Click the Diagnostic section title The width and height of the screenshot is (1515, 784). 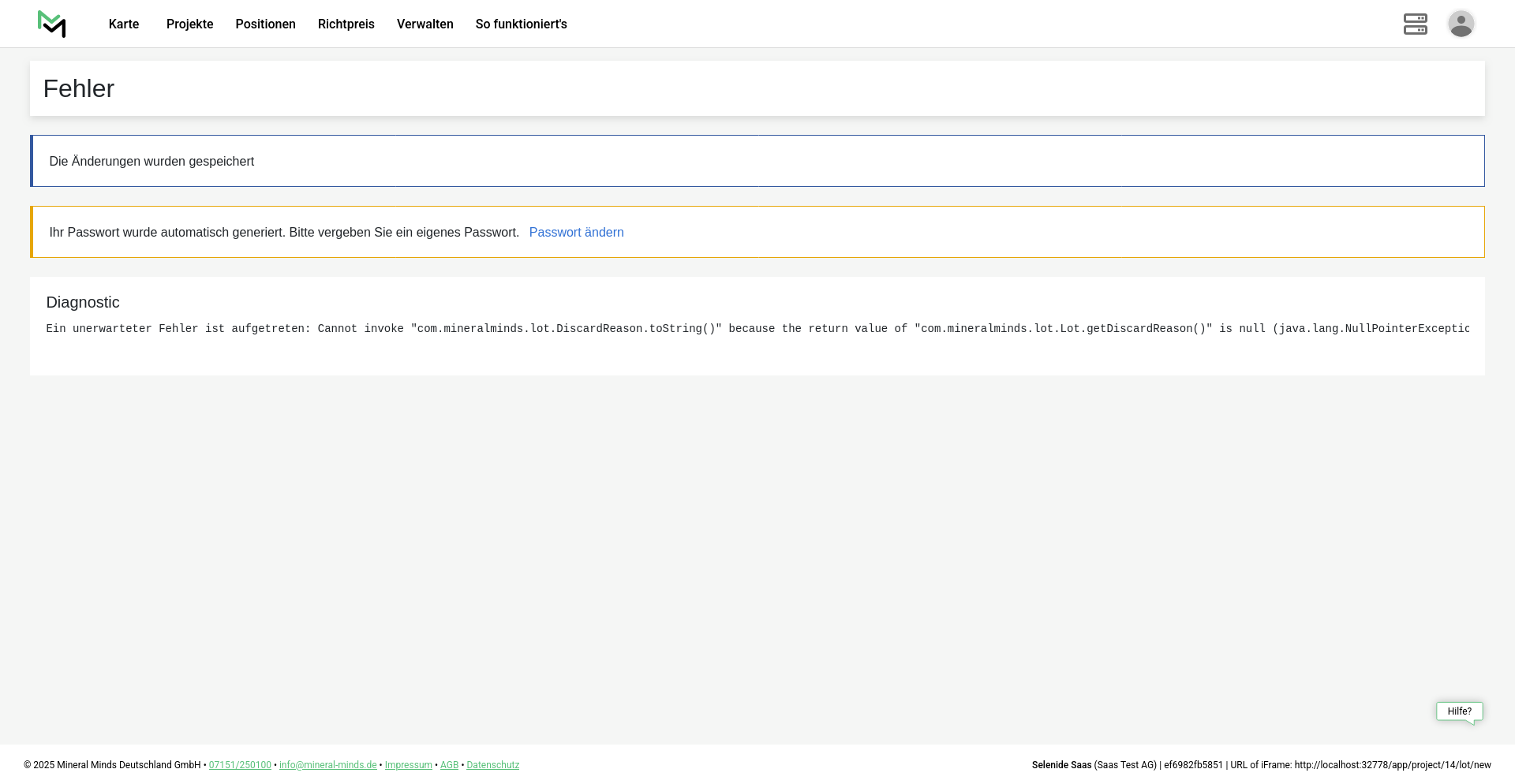coord(83,303)
